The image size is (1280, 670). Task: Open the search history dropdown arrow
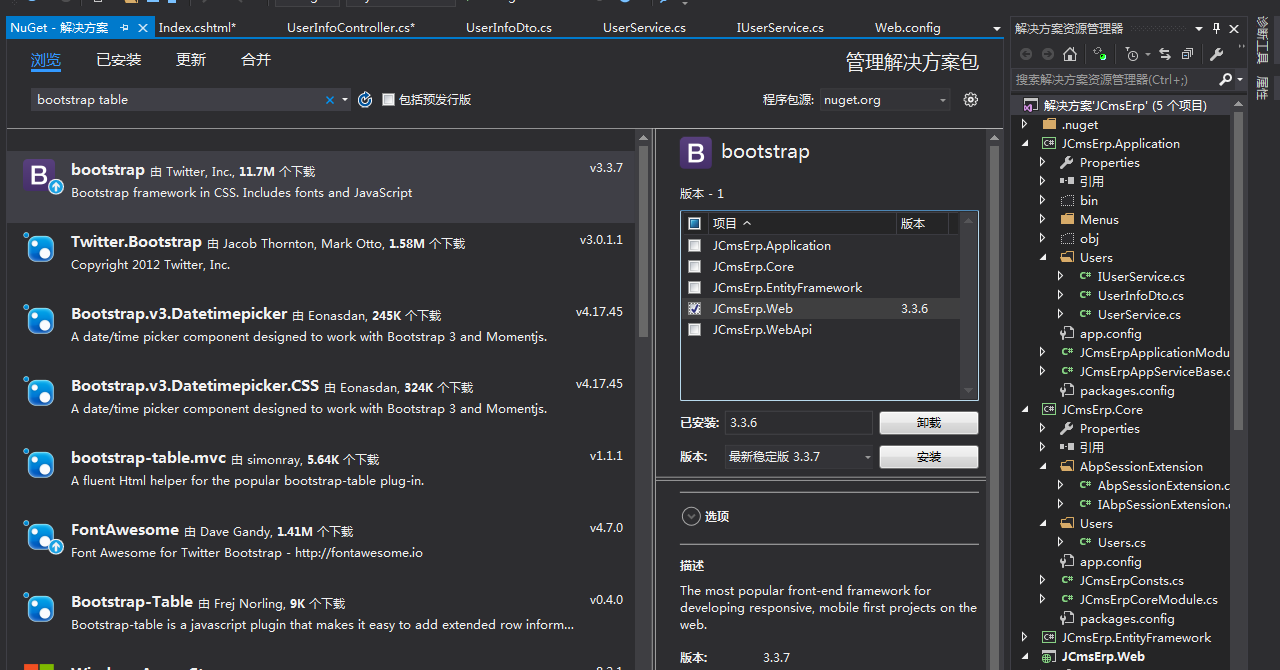point(345,100)
